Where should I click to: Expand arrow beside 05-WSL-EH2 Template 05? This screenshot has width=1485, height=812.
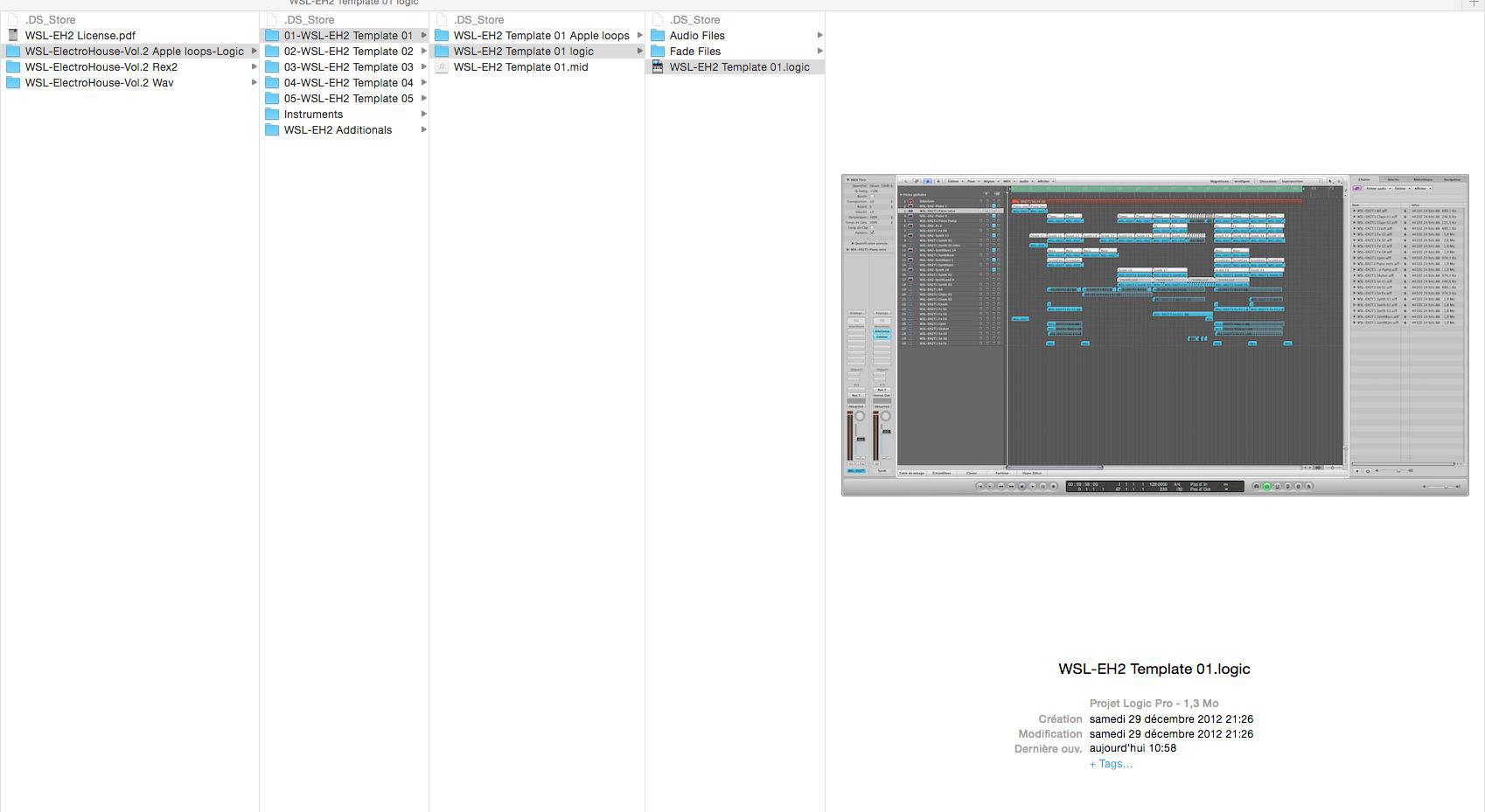(x=424, y=99)
